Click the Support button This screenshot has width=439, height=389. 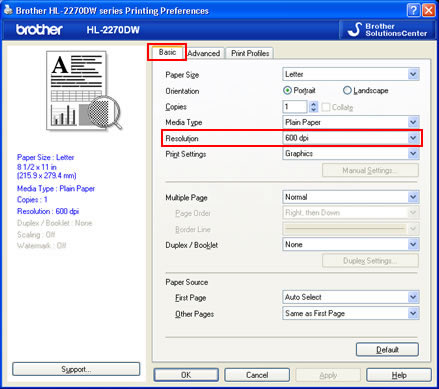pos(76,369)
